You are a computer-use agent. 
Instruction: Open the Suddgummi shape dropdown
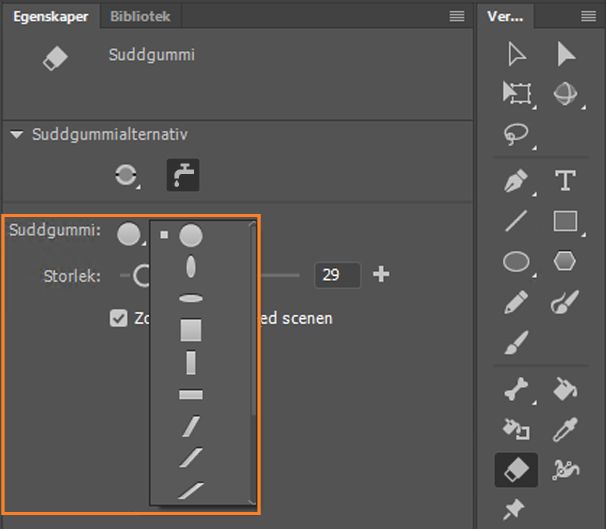click(x=129, y=234)
